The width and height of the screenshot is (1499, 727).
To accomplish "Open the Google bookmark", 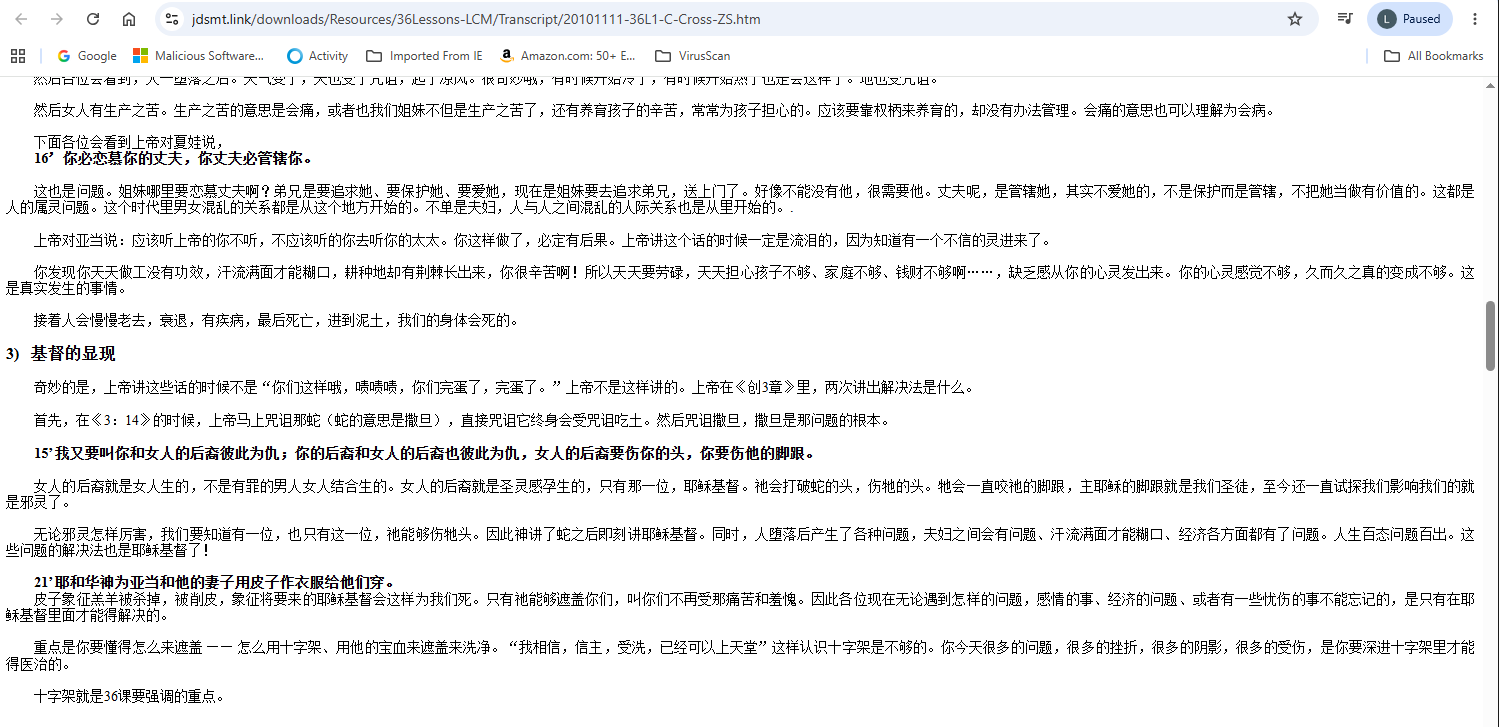I will 87,56.
